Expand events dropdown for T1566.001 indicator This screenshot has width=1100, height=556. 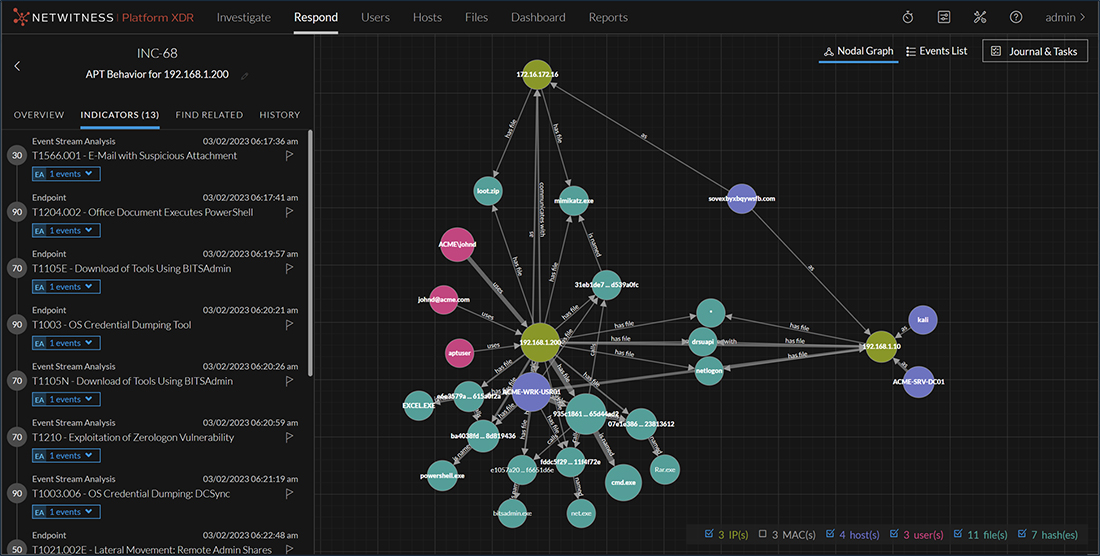[66, 174]
